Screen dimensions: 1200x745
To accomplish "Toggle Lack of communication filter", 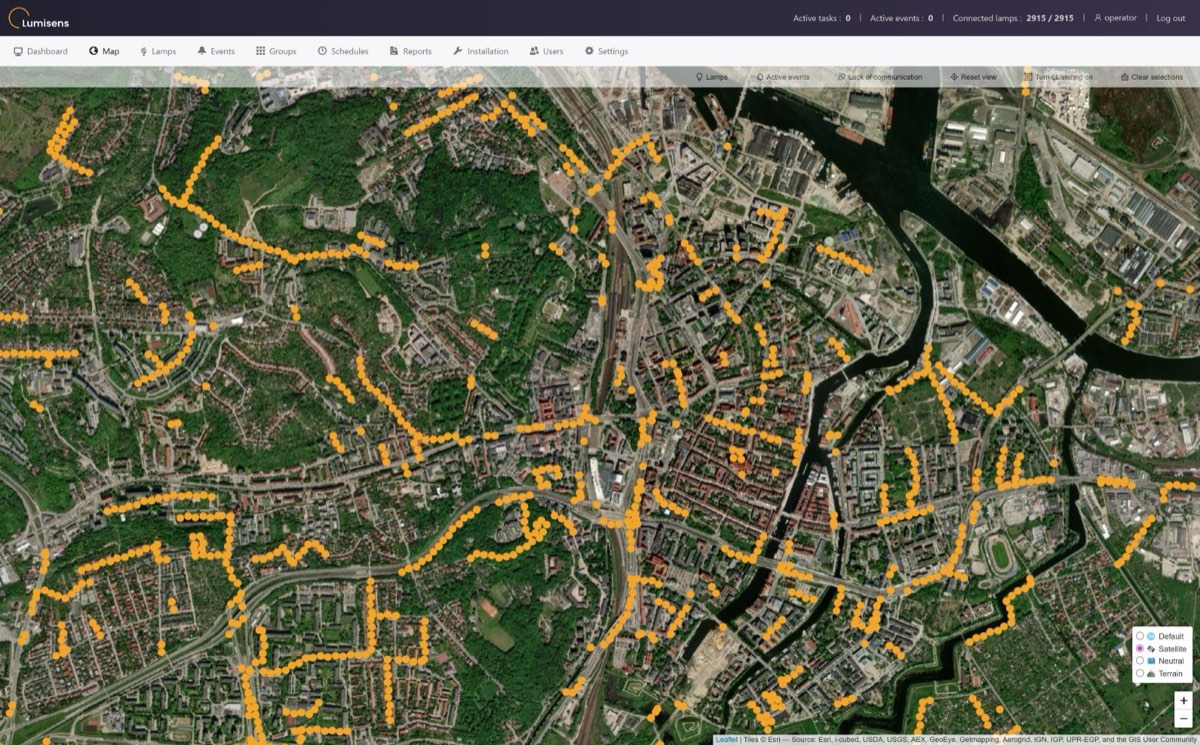I will click(879, 77).
